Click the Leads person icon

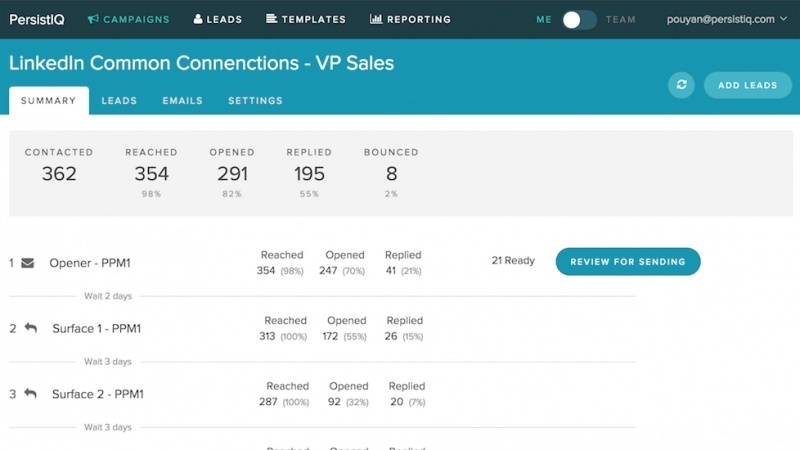coord(198,19)
